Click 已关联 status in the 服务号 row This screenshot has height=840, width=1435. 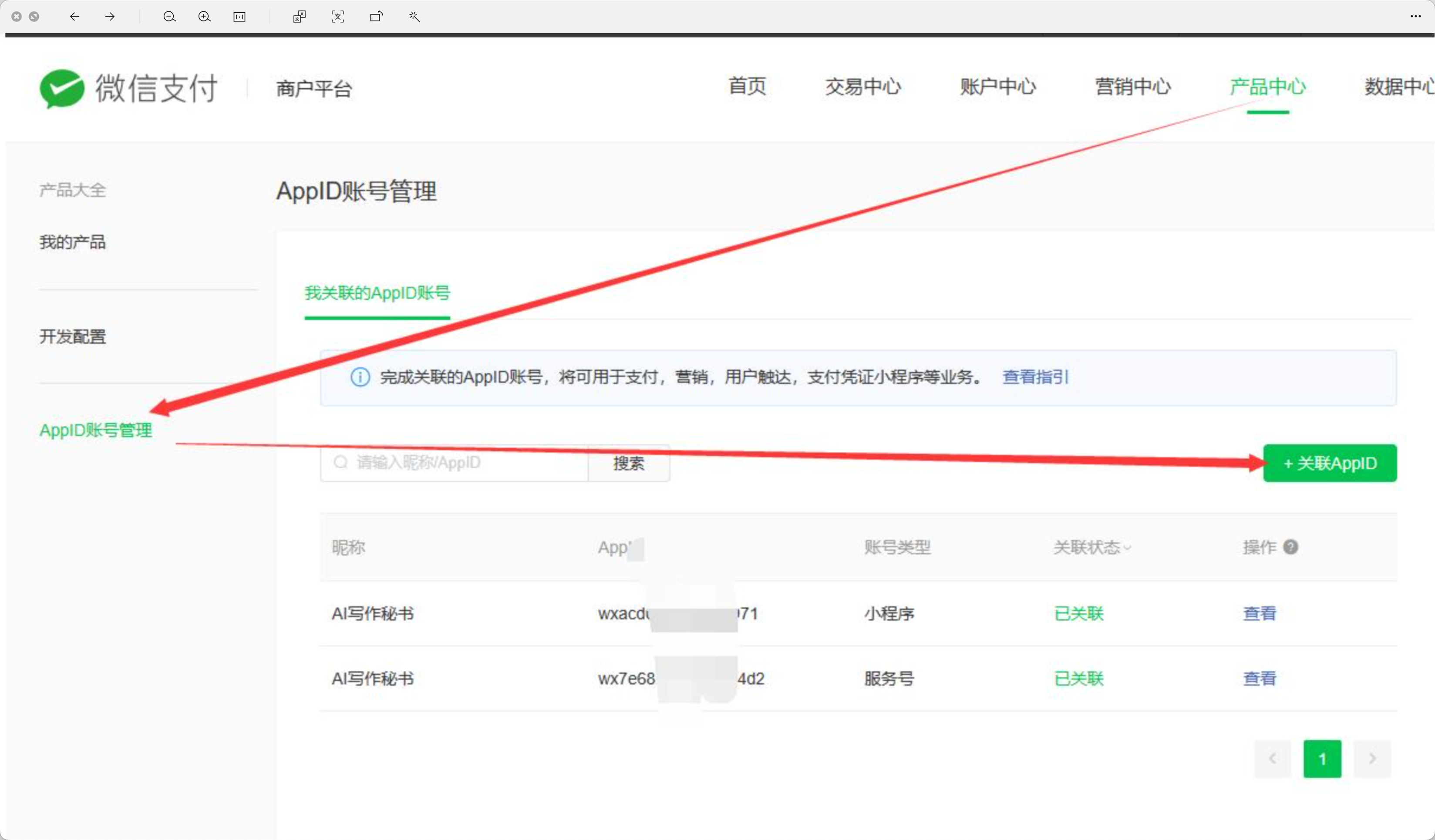(x=1078, y=679)
